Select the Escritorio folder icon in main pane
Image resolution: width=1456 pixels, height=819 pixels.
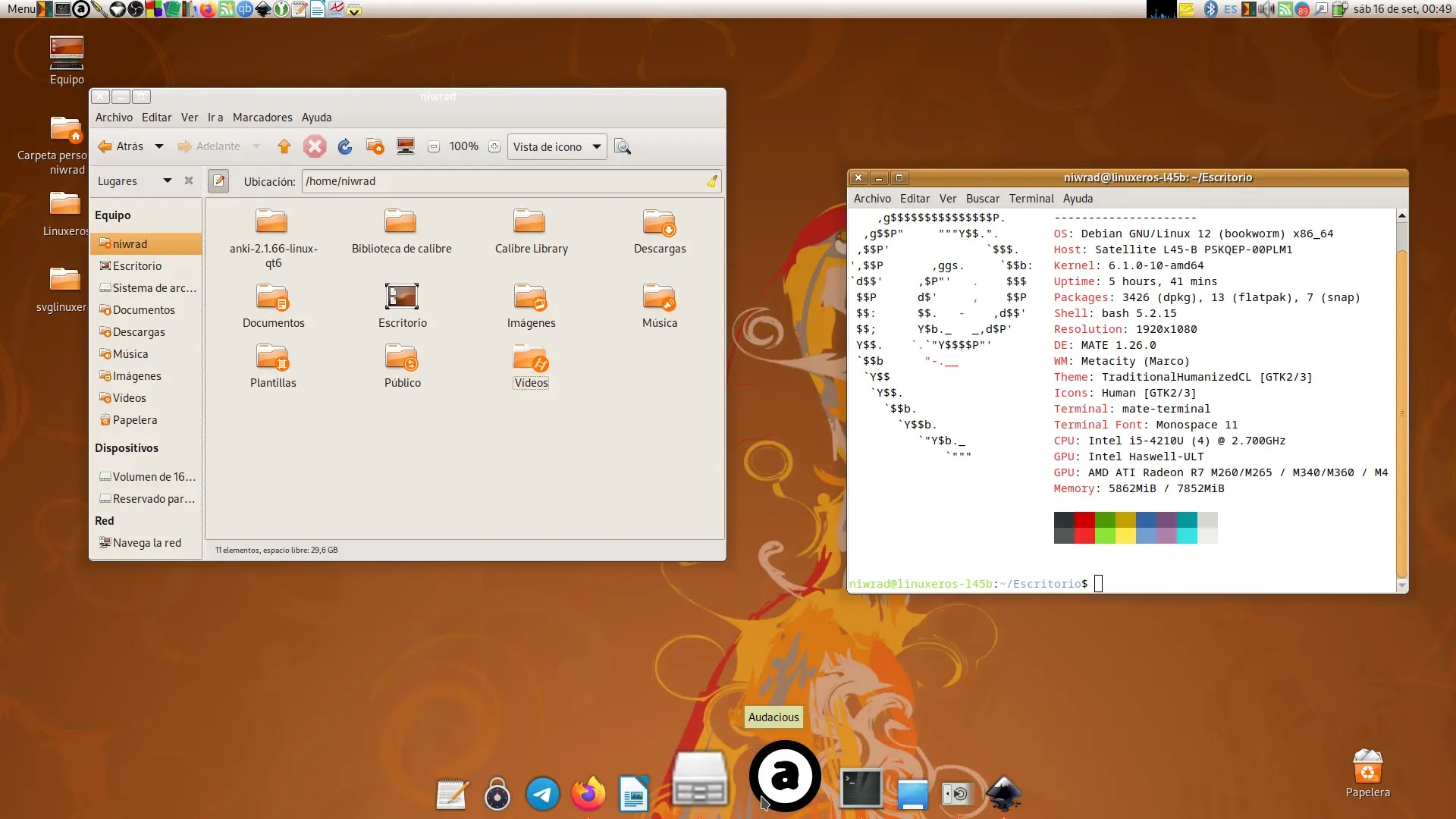[x=402, y=297]
